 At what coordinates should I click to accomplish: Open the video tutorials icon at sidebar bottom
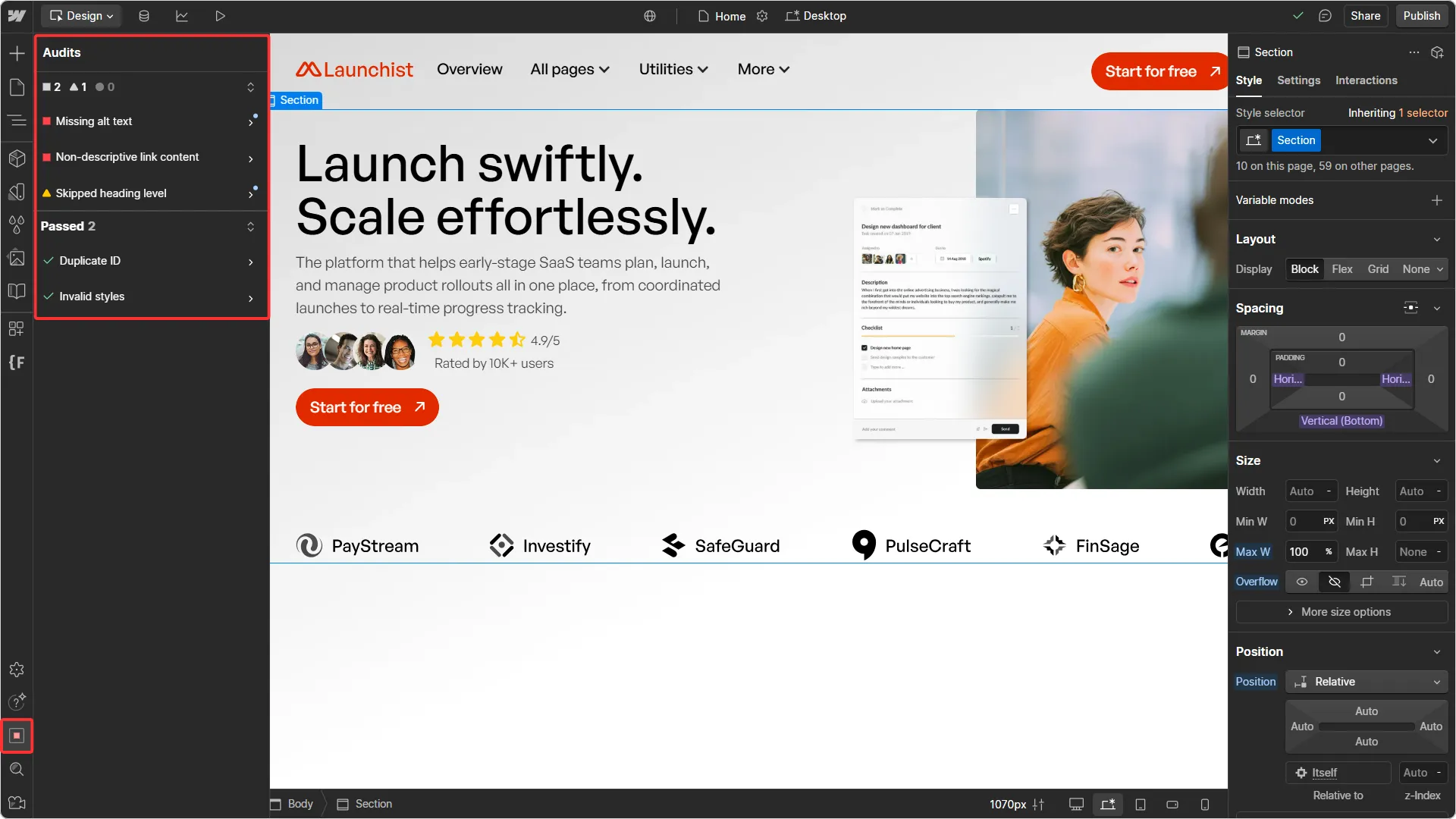click(17, 803)
